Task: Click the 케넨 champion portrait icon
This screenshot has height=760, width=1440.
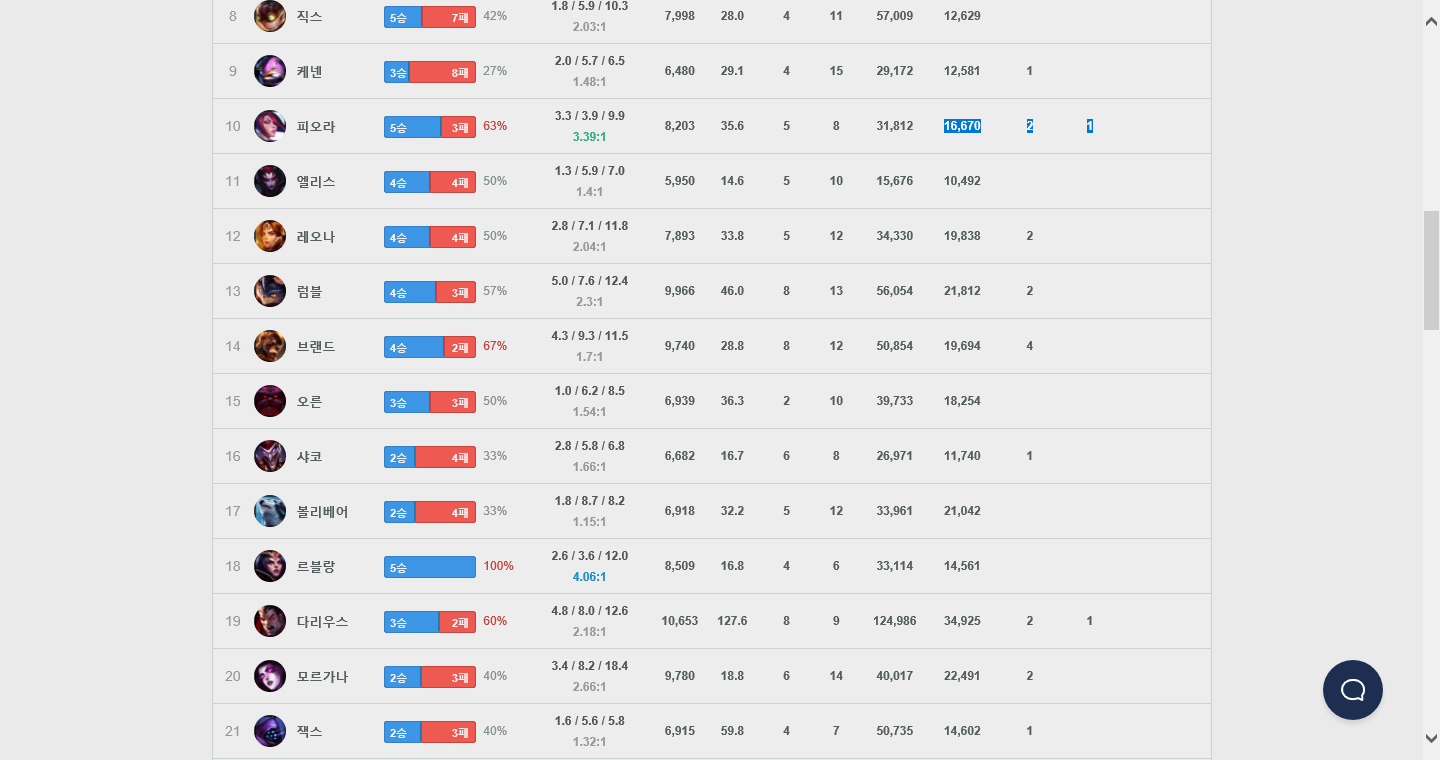Action: [x=270, y=71]
